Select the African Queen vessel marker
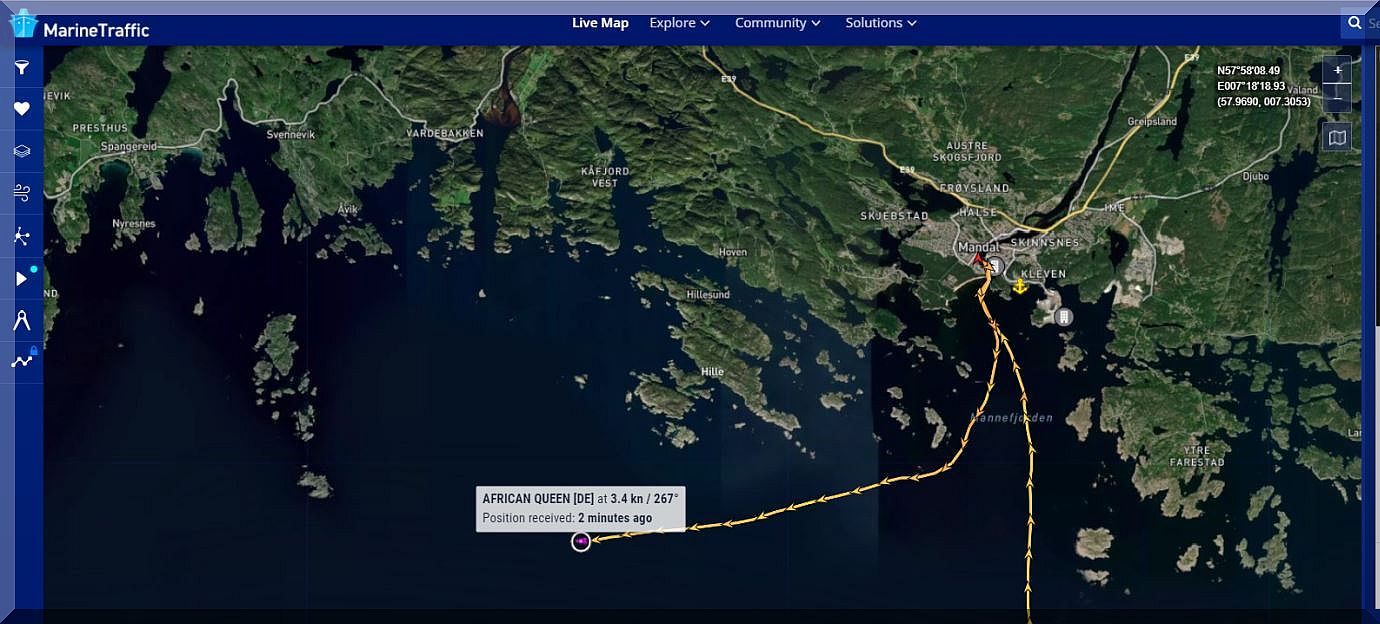Image resolution: width=1380 pixels, height=624 pixels. point(581,541)
